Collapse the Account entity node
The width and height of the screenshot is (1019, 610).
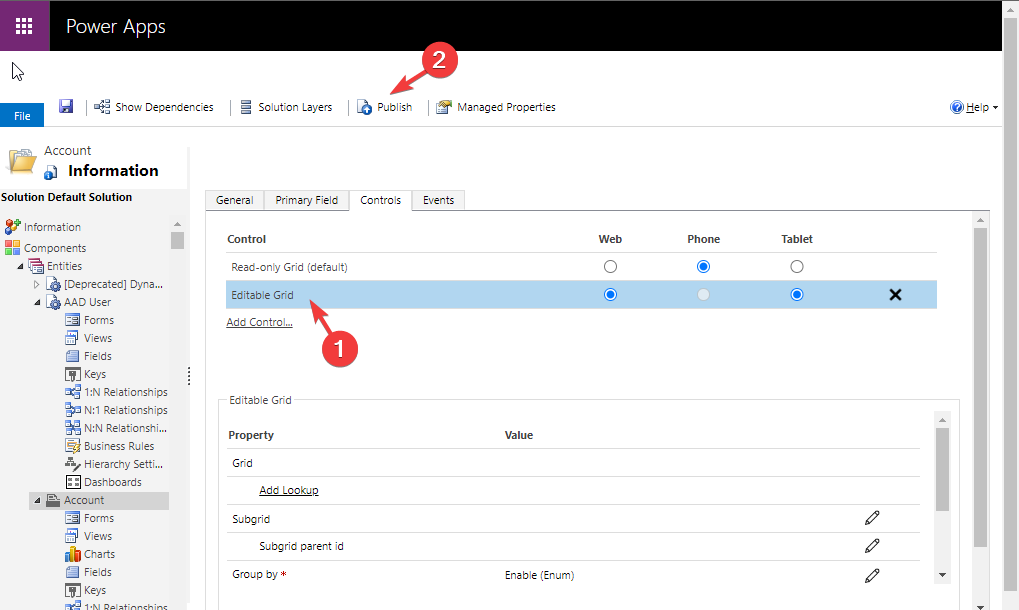pos(37,500)
